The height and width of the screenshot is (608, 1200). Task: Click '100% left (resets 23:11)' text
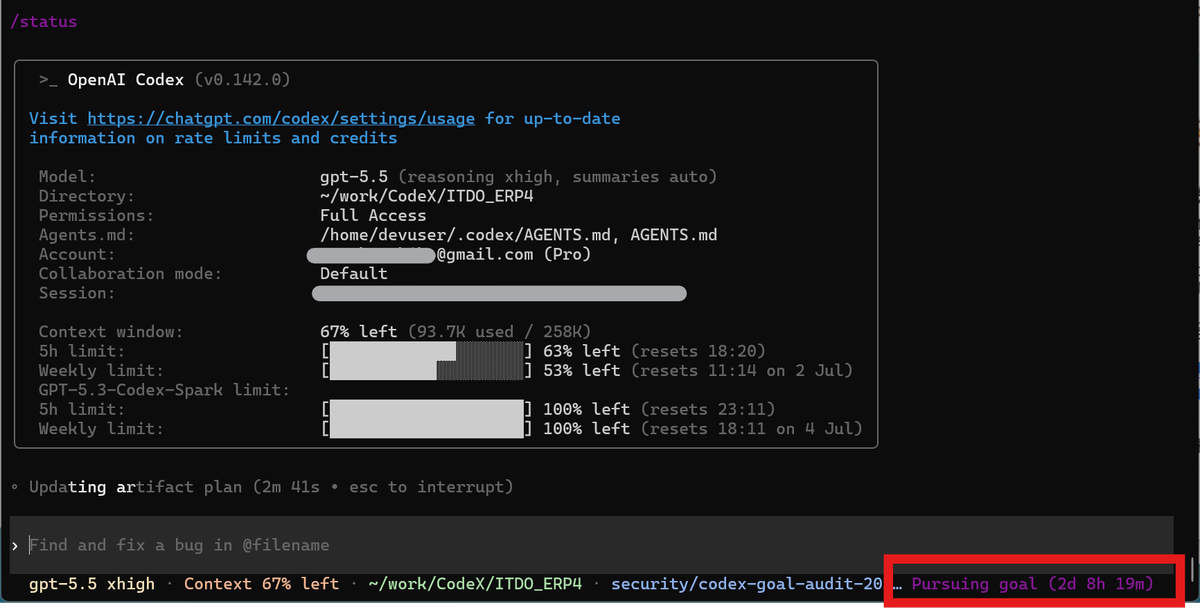click(x=659, y=409)
